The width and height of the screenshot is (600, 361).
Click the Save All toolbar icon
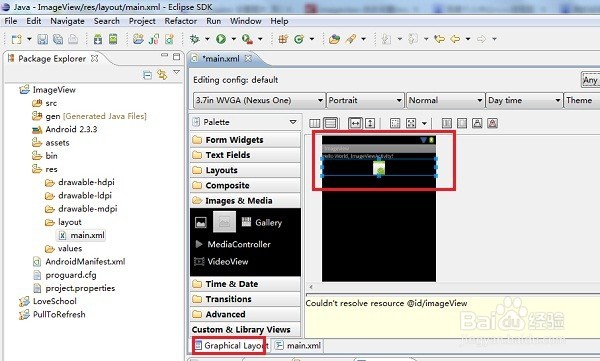pyautogui.click(x=58, y=39)
